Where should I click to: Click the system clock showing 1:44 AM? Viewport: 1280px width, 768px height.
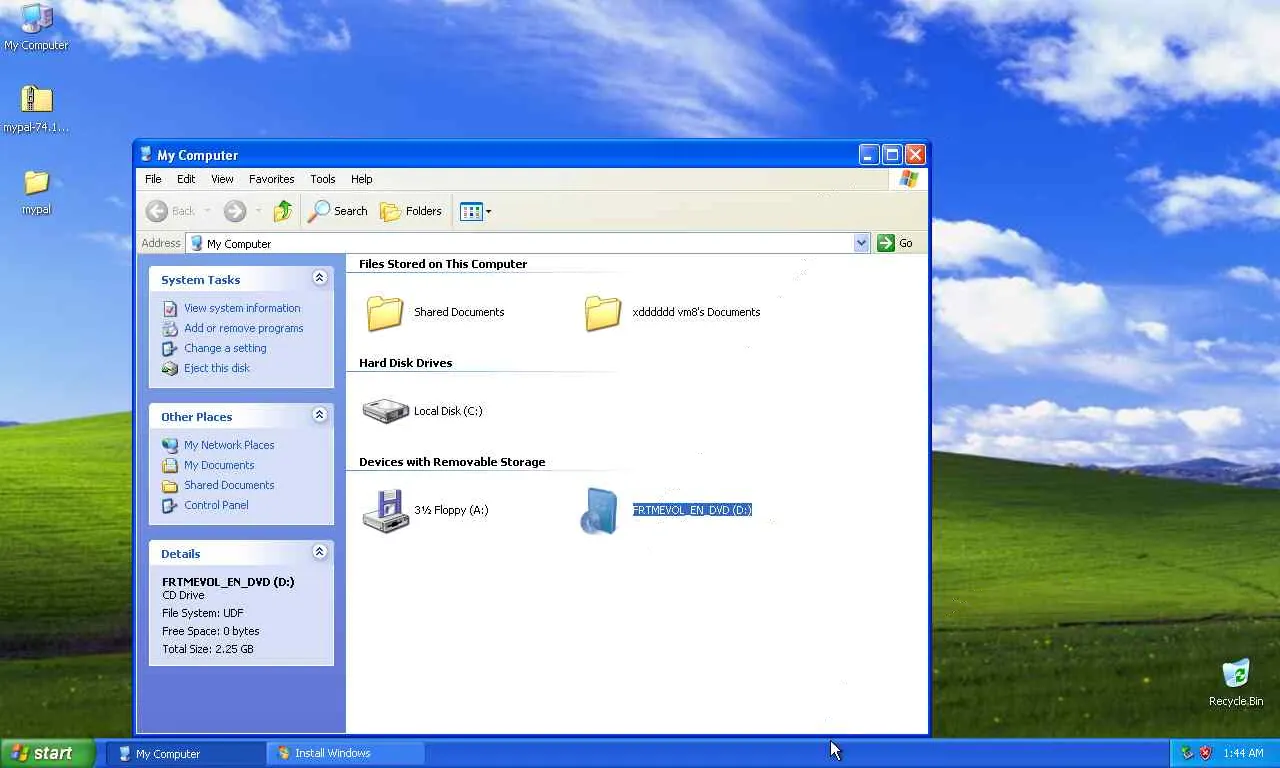(1243, 753)
